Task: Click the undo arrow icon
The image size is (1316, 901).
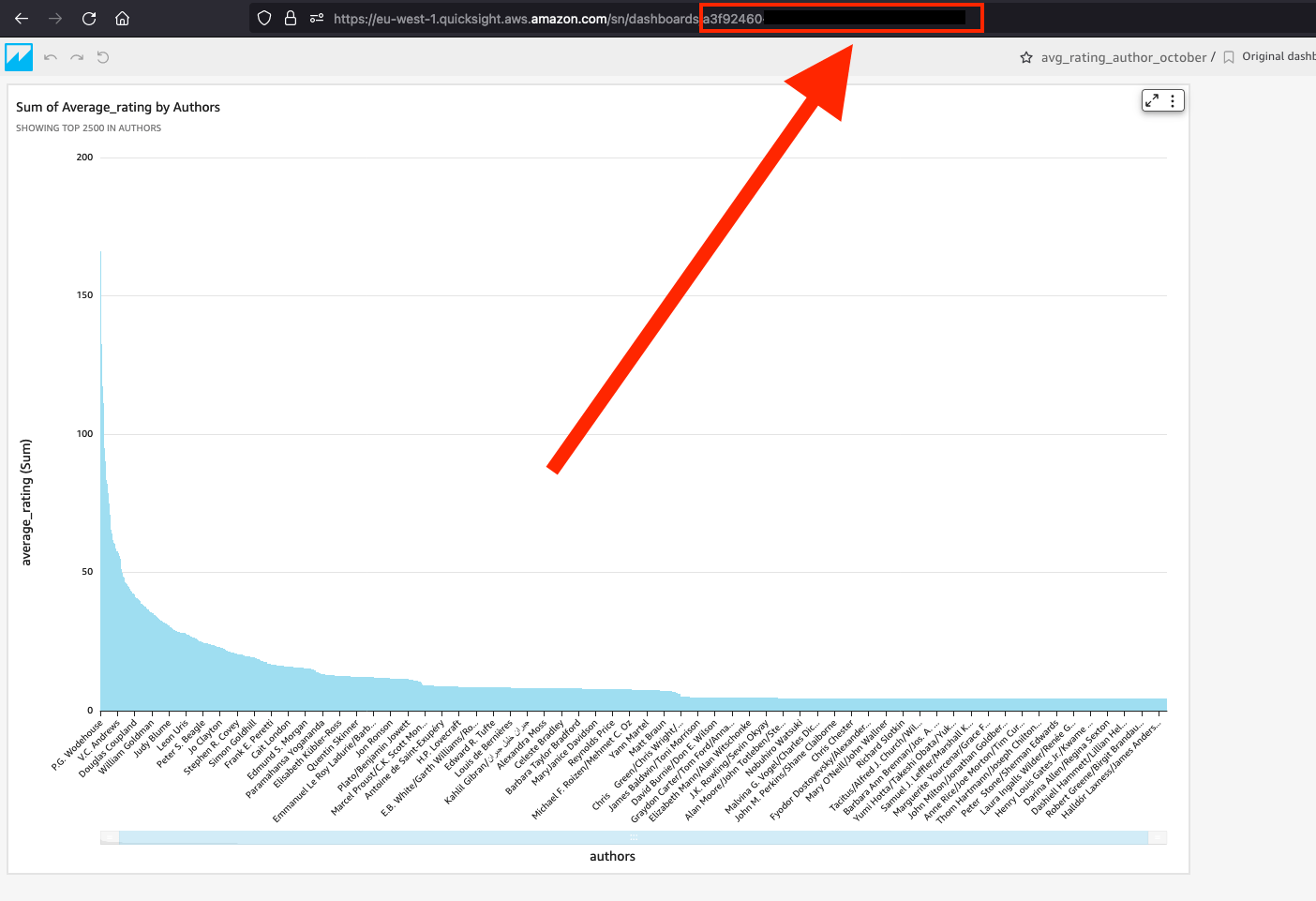Action: click(50, 56)
